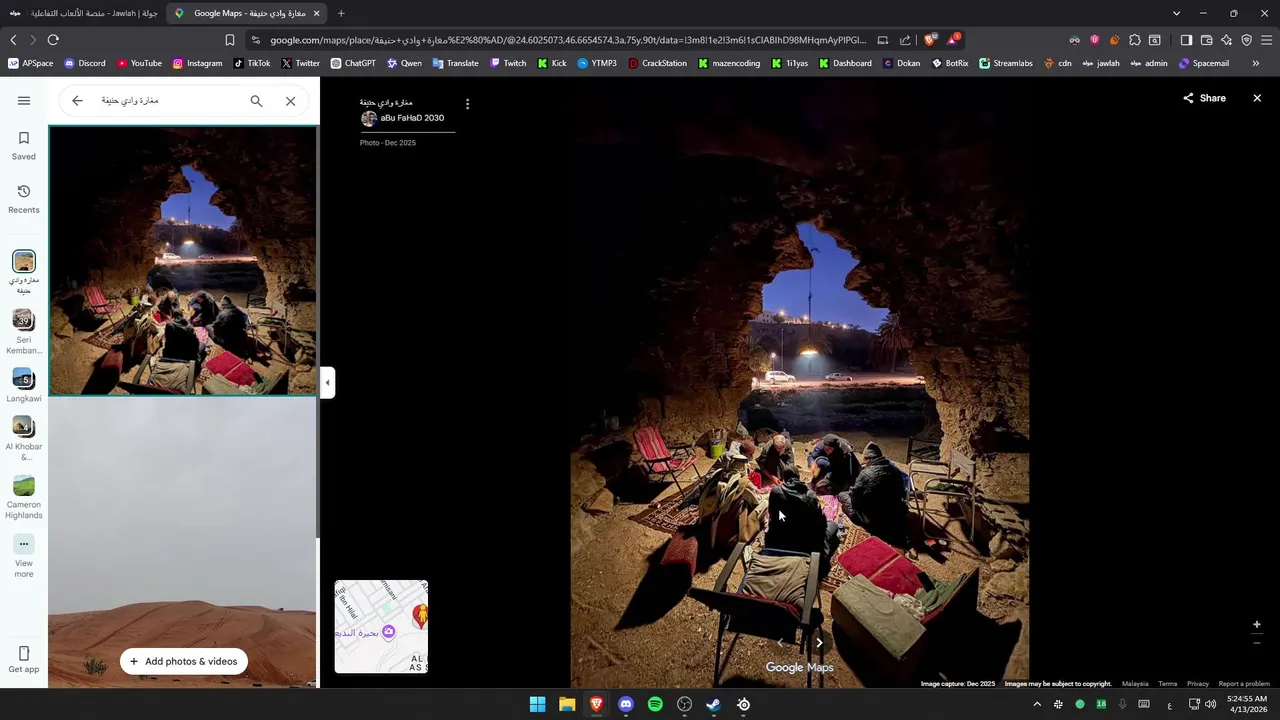The height and width of the screenshot is (720, 1280).
Task: Open the tab search dropdown arrow
Action: coord(1176,13)
